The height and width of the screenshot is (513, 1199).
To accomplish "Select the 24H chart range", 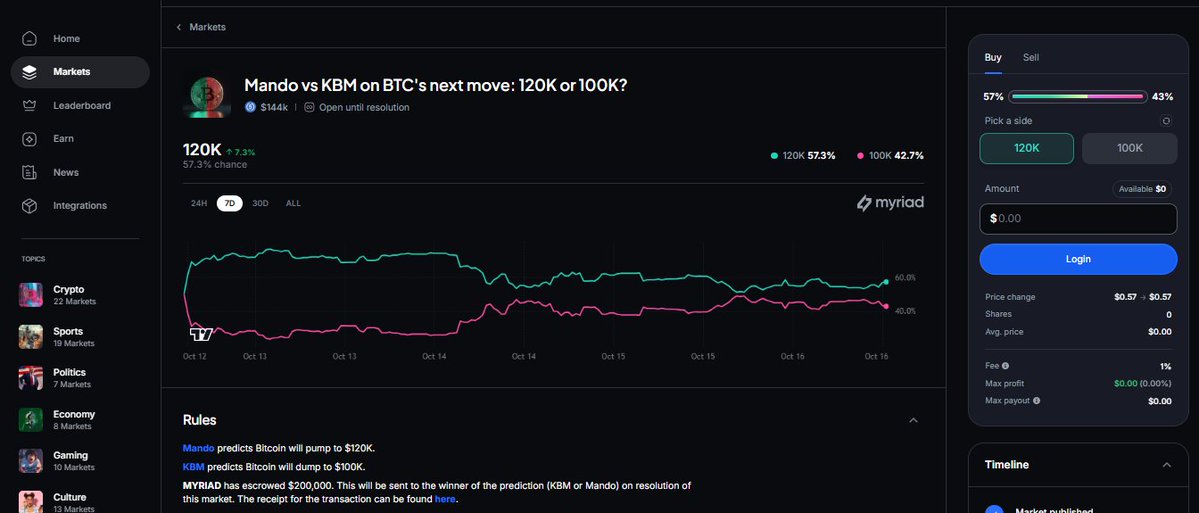I will 199,203.
